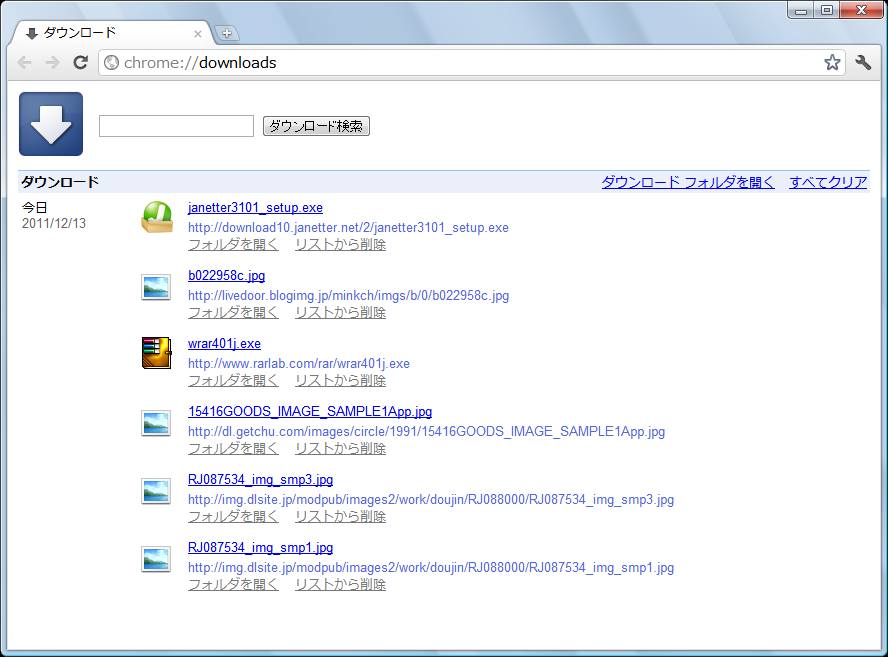Click the browser forward arrow
The width and height of the screenshot is (888, 657).
[x=52, y=62]
